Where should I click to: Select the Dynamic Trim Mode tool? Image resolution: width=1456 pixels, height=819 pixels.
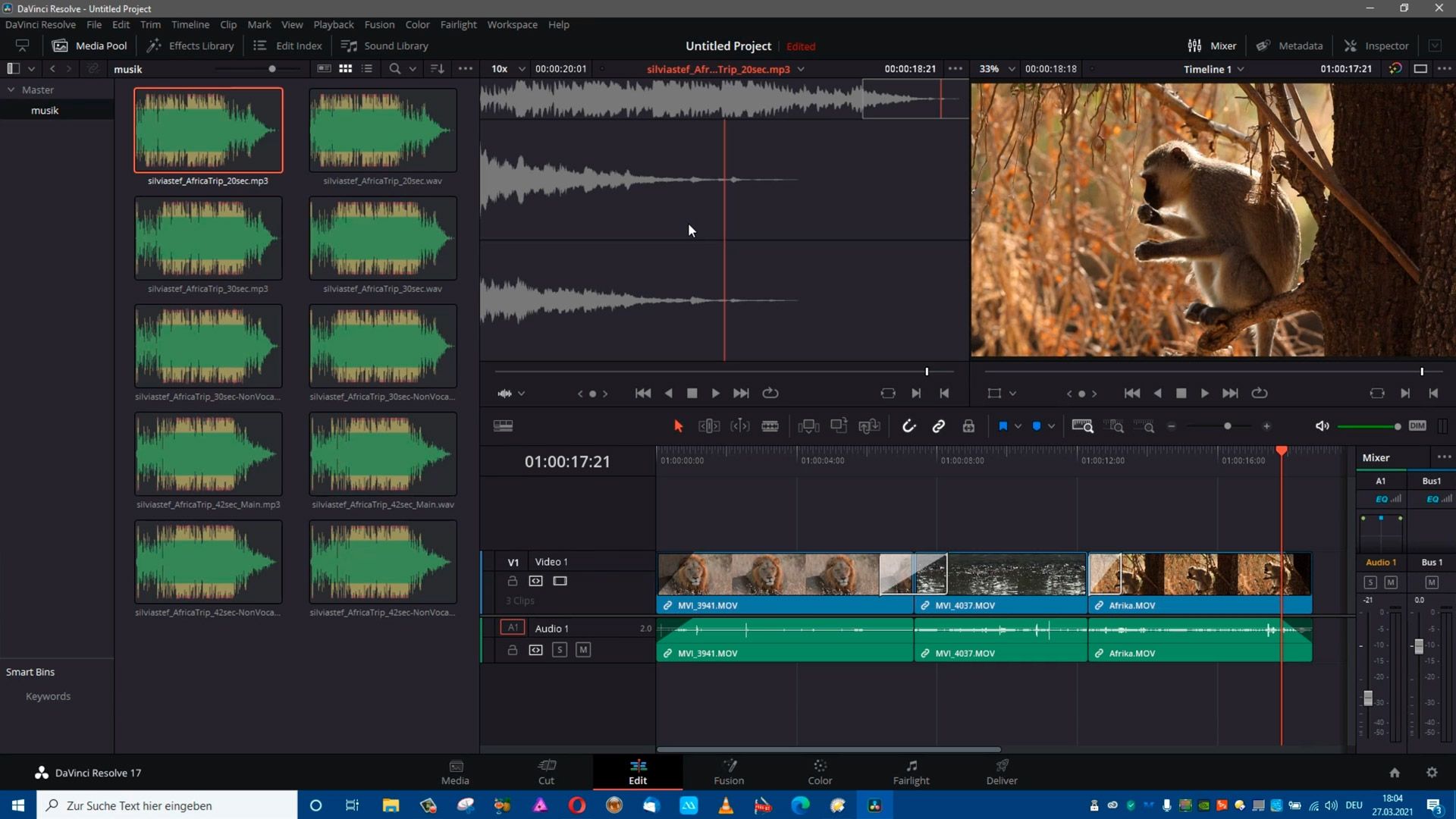coord(739,426)
